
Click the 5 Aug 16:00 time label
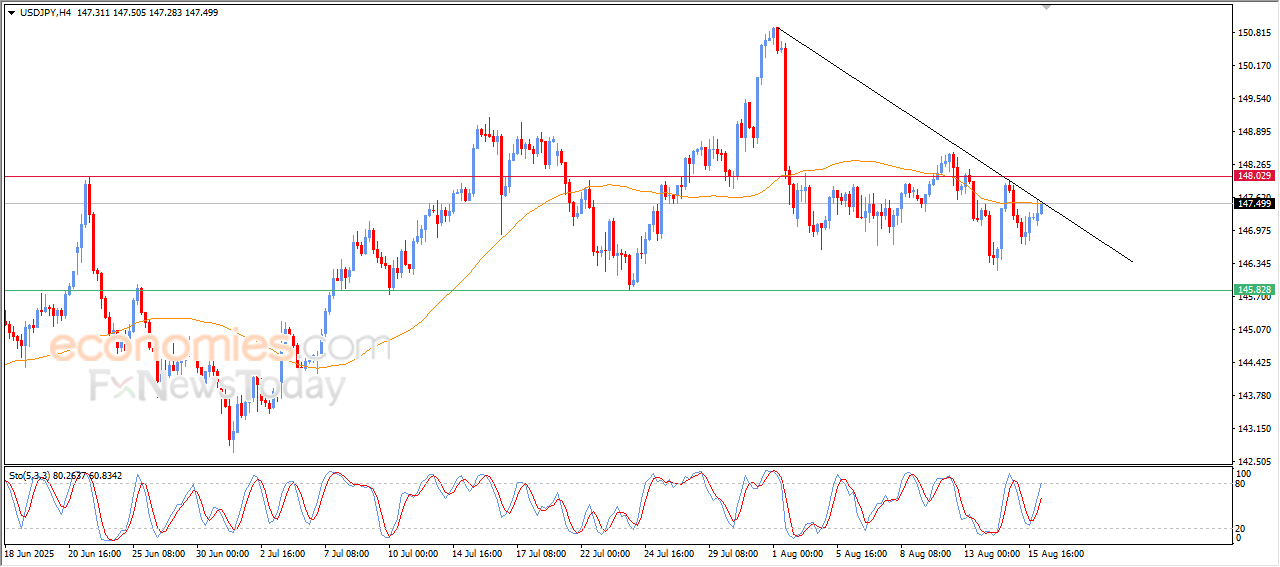coord(861,553)
